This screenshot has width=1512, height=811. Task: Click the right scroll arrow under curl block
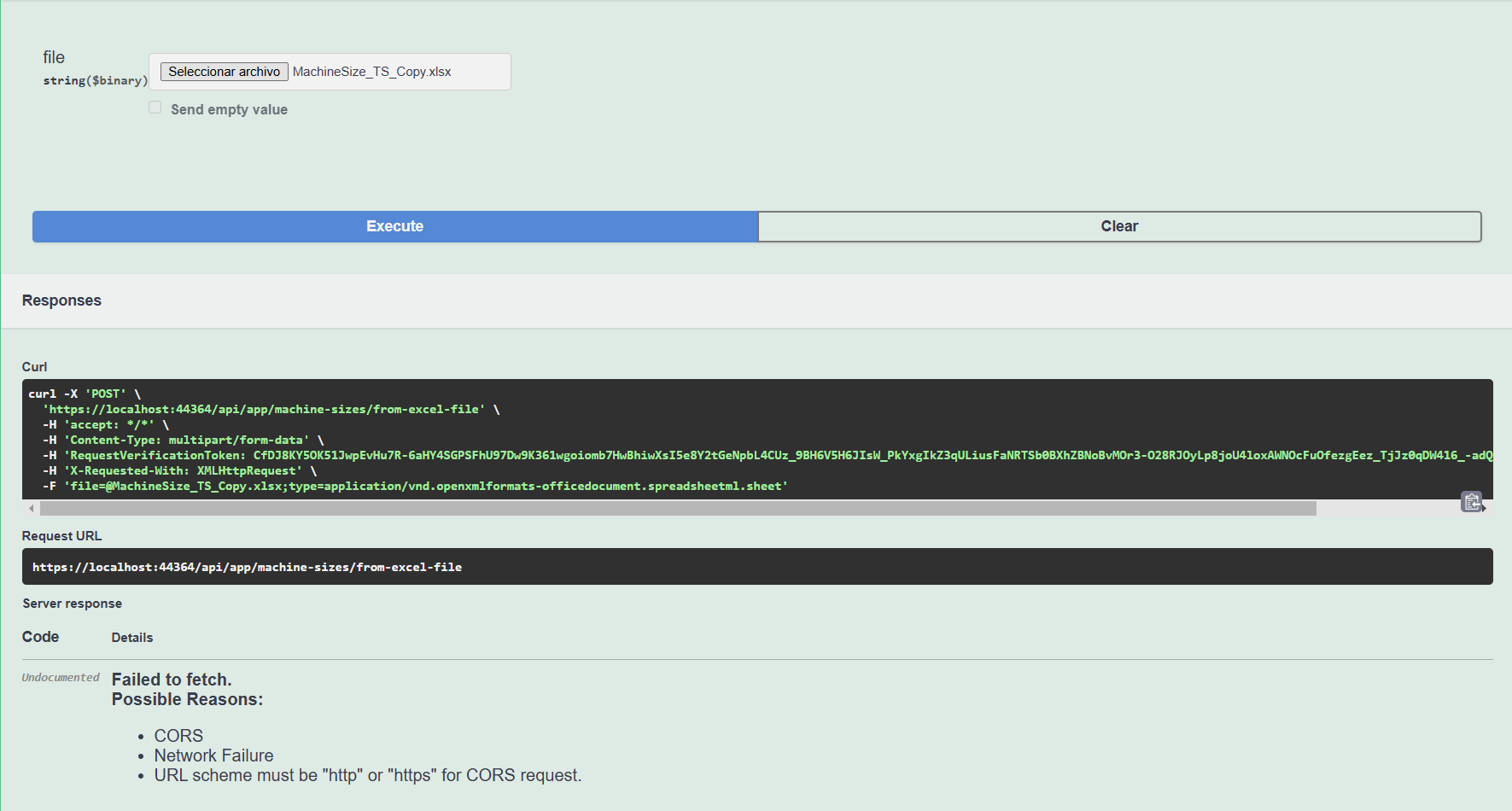pos(1485,509)
